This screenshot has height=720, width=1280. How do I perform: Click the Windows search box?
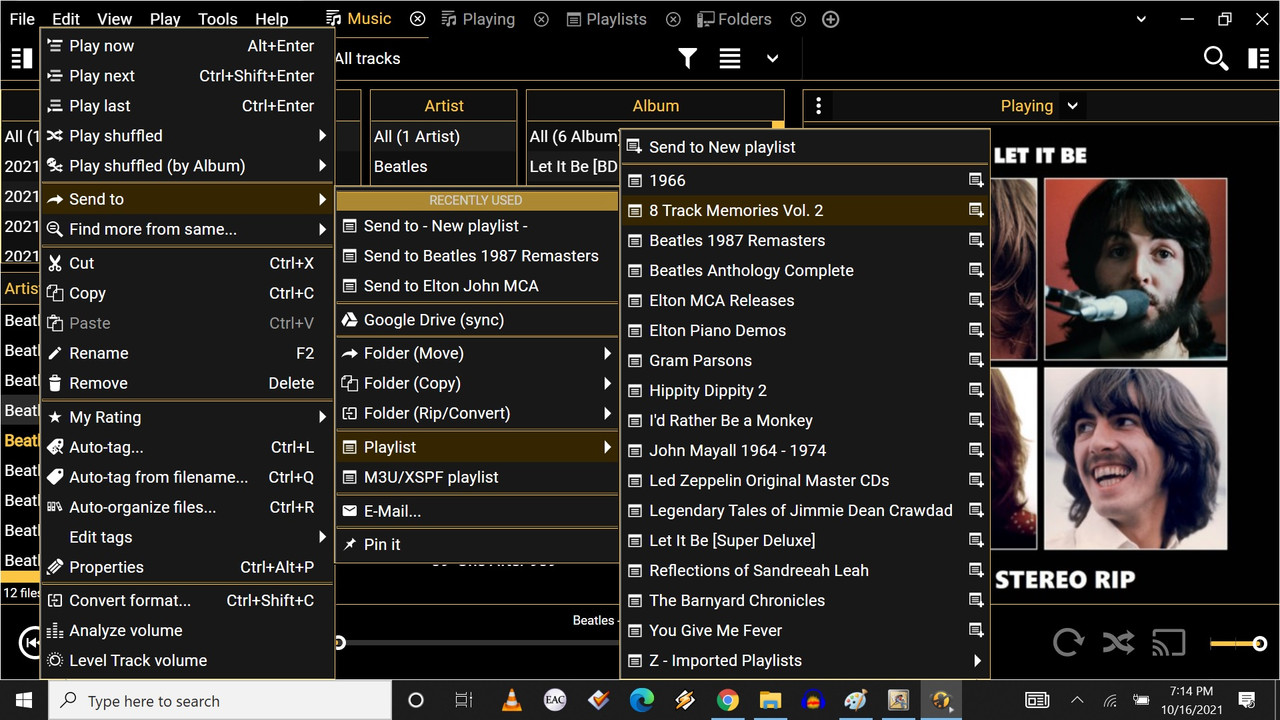219,701
